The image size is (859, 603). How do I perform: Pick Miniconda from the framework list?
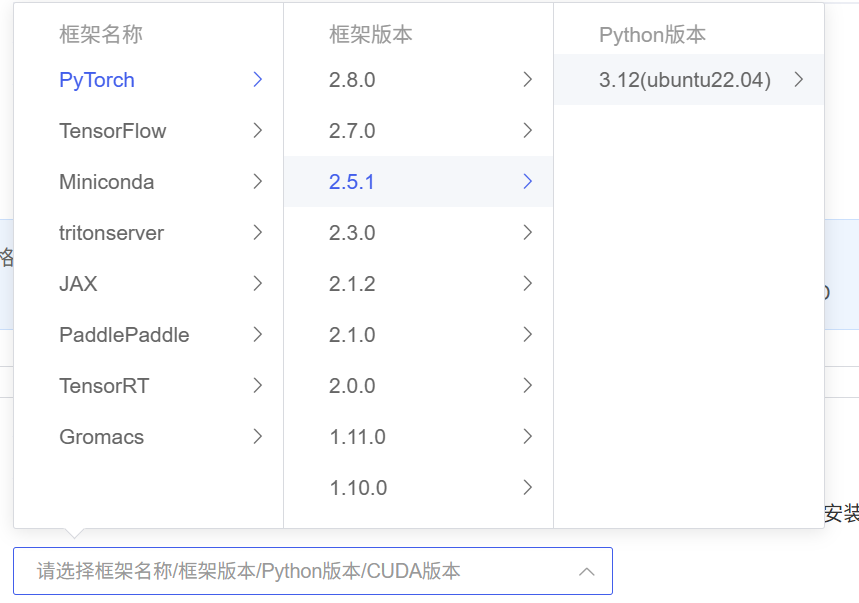tap(148, 182)
